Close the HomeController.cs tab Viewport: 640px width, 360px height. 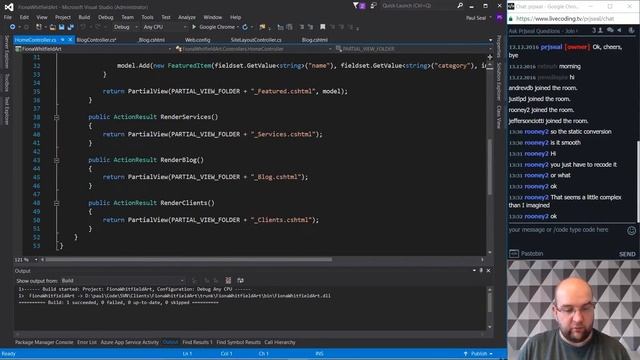tap(70, 40)
